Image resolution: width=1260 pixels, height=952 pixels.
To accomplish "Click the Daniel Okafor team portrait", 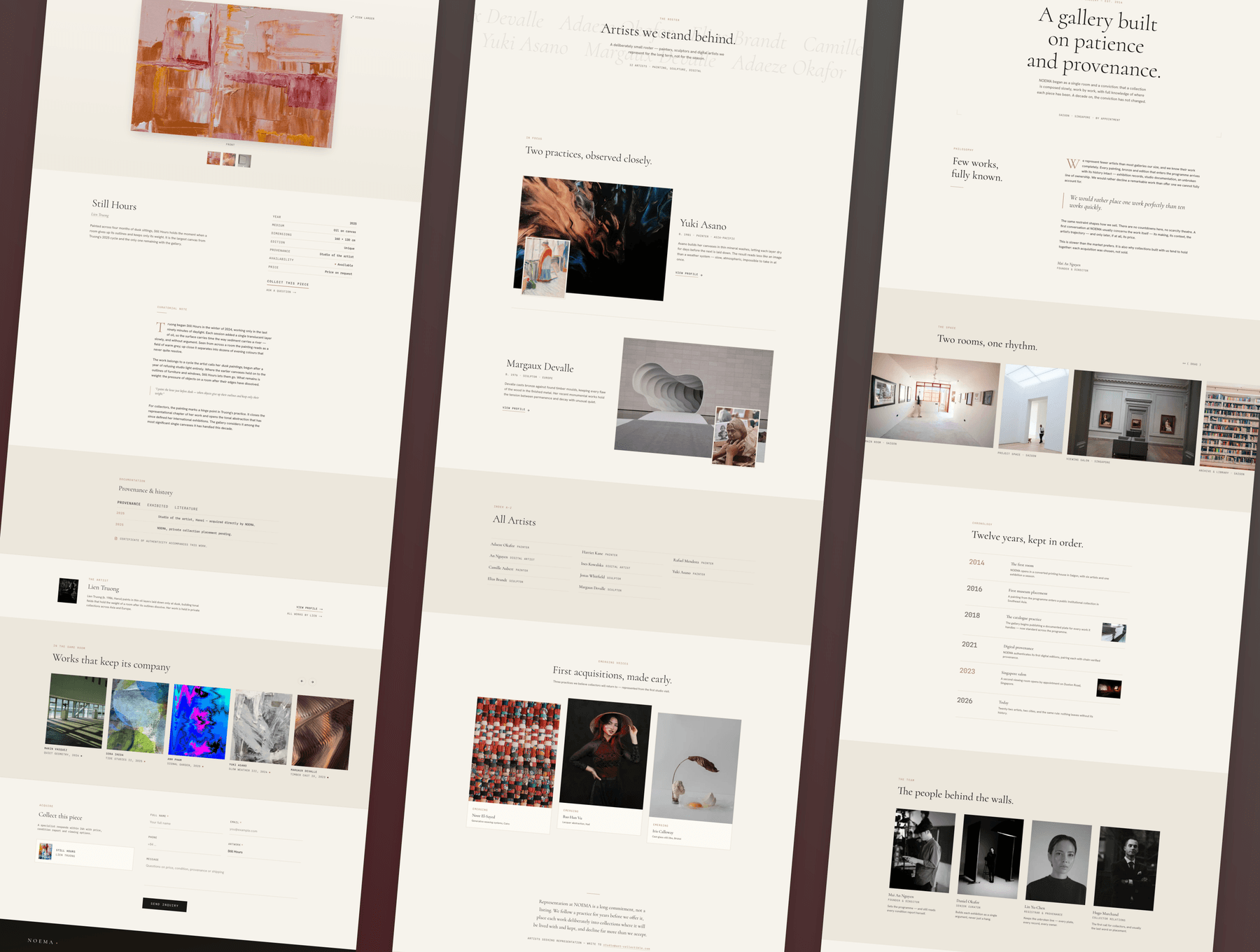I will (990, 857).
